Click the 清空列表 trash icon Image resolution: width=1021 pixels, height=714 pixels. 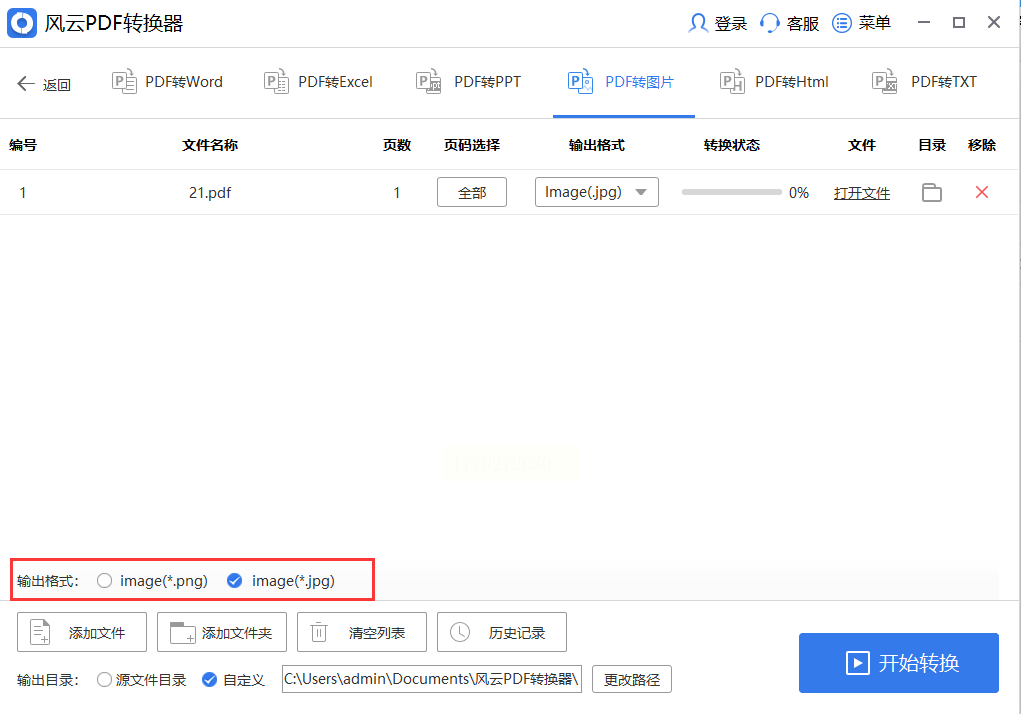tap(319, 632)
